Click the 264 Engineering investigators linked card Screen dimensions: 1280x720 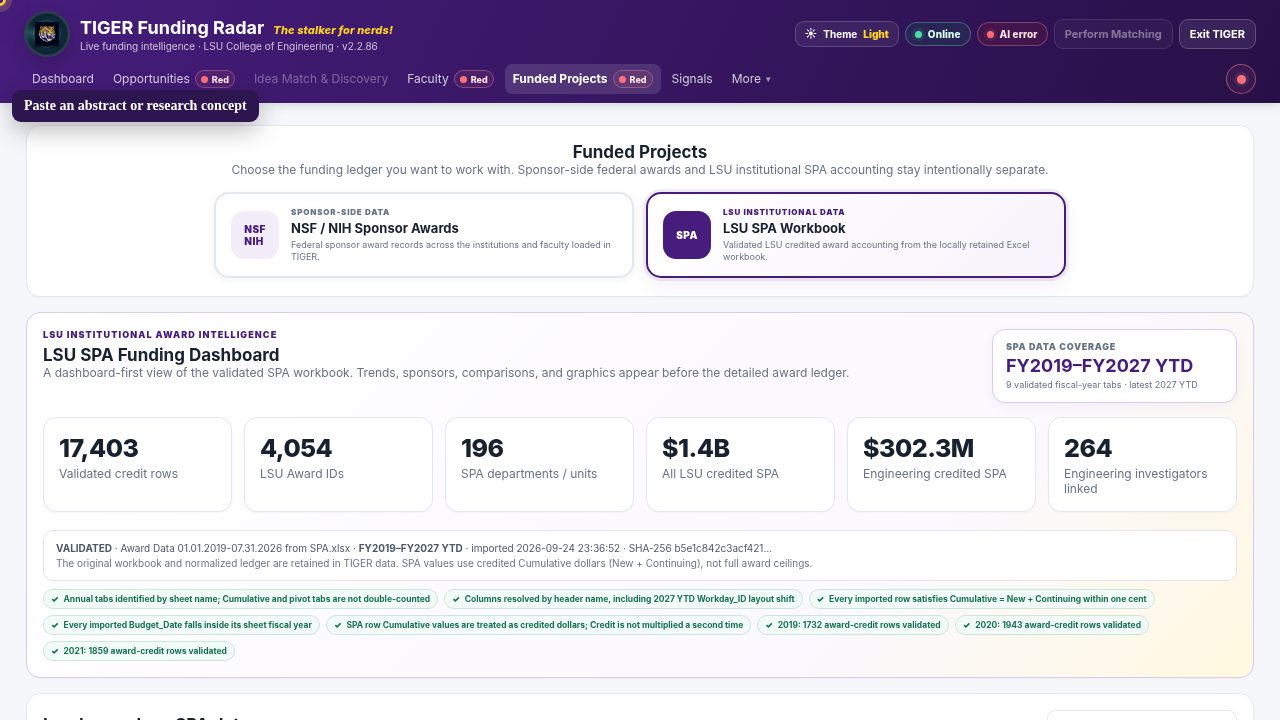[x=1143, y=465]
